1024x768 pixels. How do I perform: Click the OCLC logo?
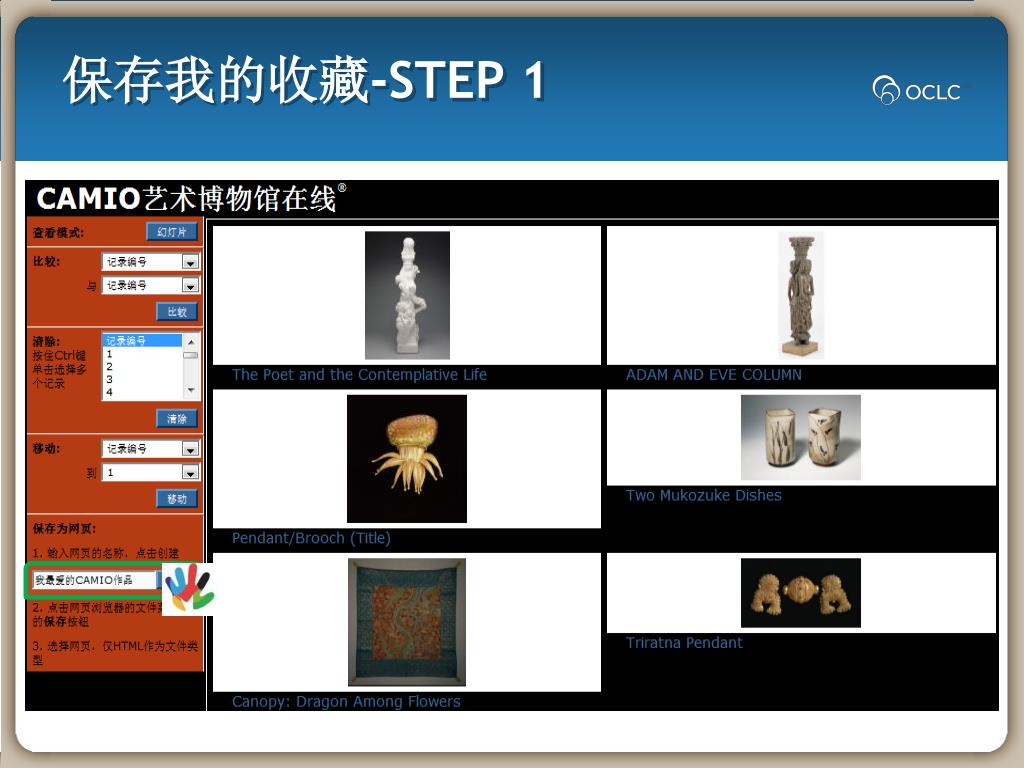pyautogui.click(x=917, y=90)
